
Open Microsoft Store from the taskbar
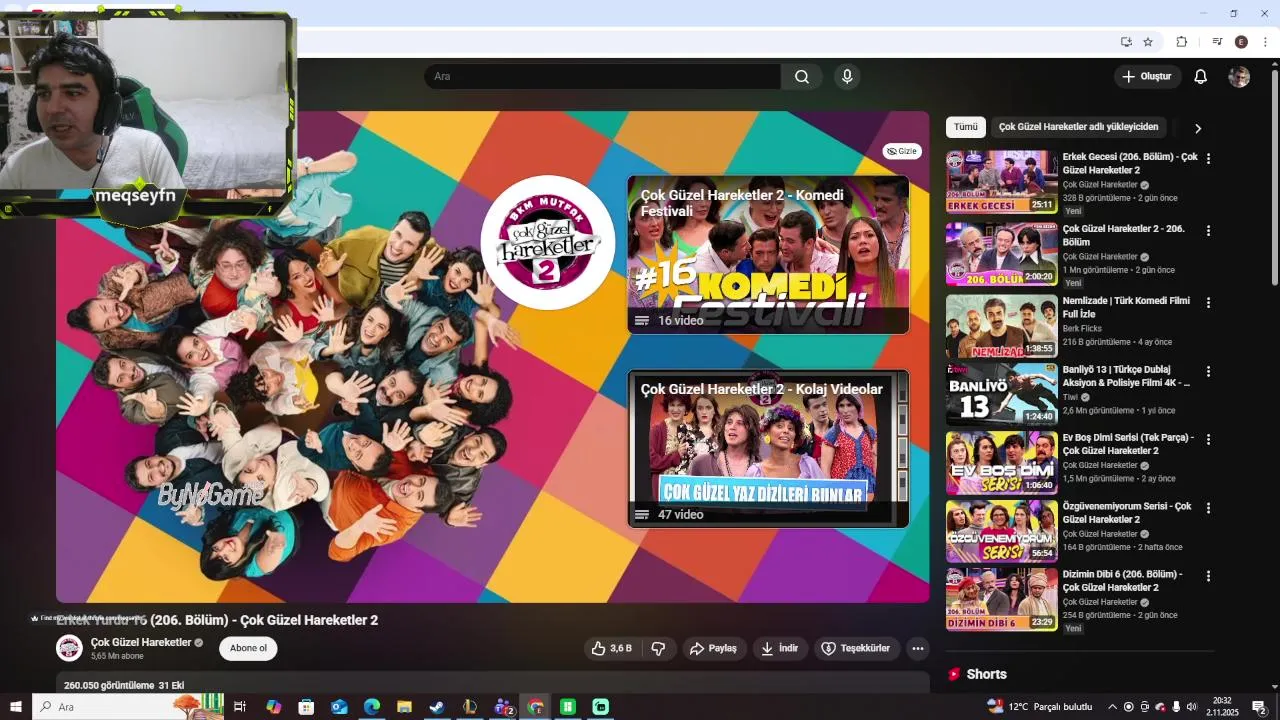tap(306, 707)
